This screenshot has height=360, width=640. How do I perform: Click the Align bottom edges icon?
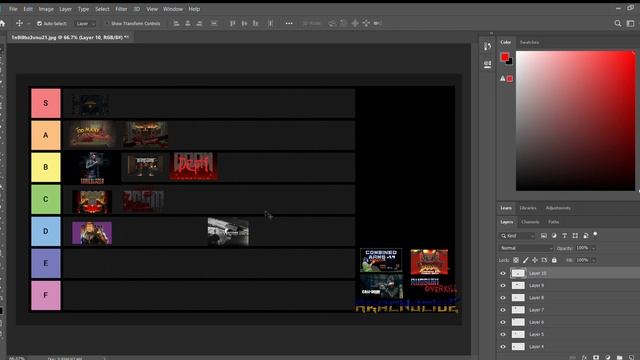point(256,24)
